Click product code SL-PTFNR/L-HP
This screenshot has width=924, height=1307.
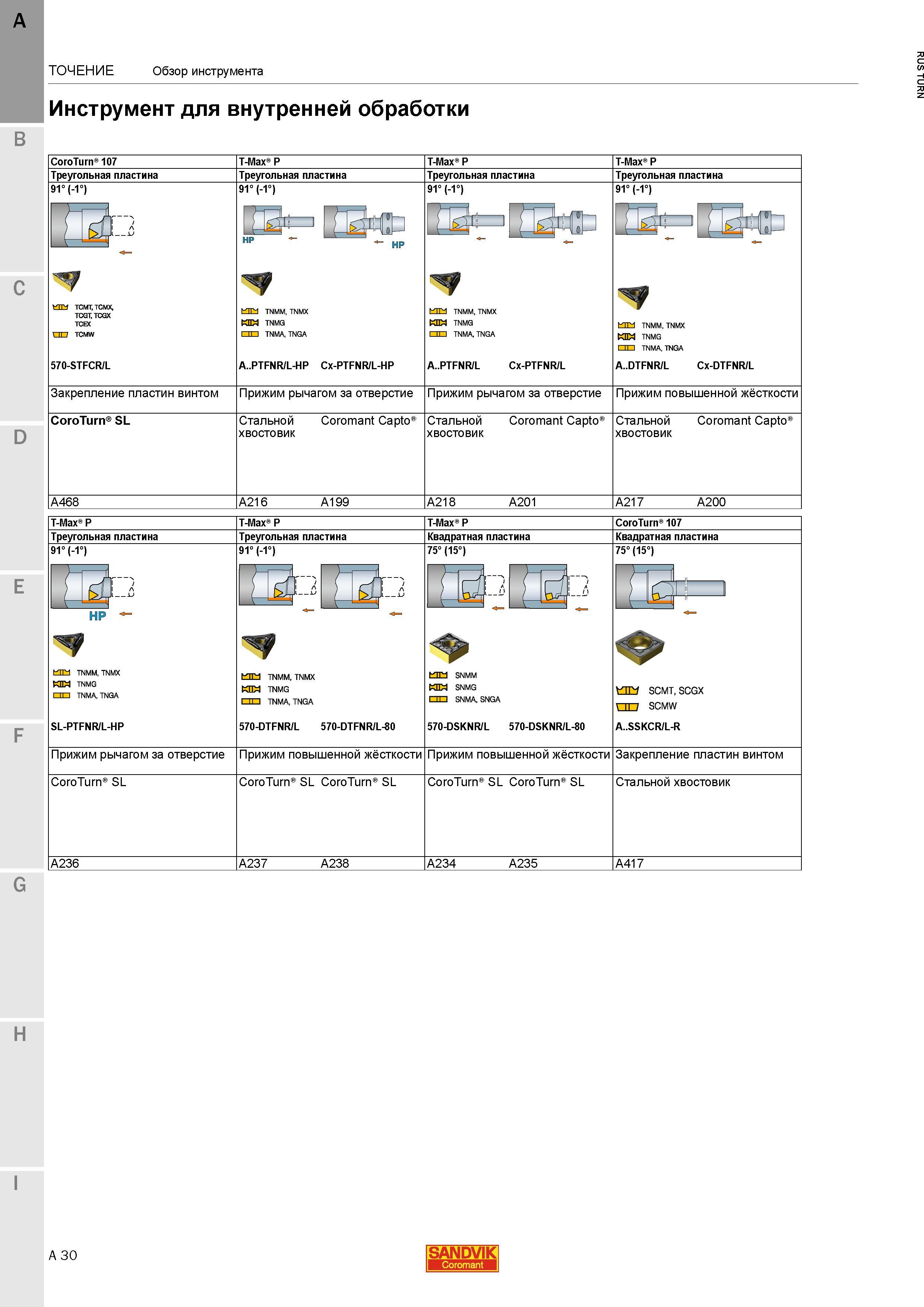click(x=87, y=727)
